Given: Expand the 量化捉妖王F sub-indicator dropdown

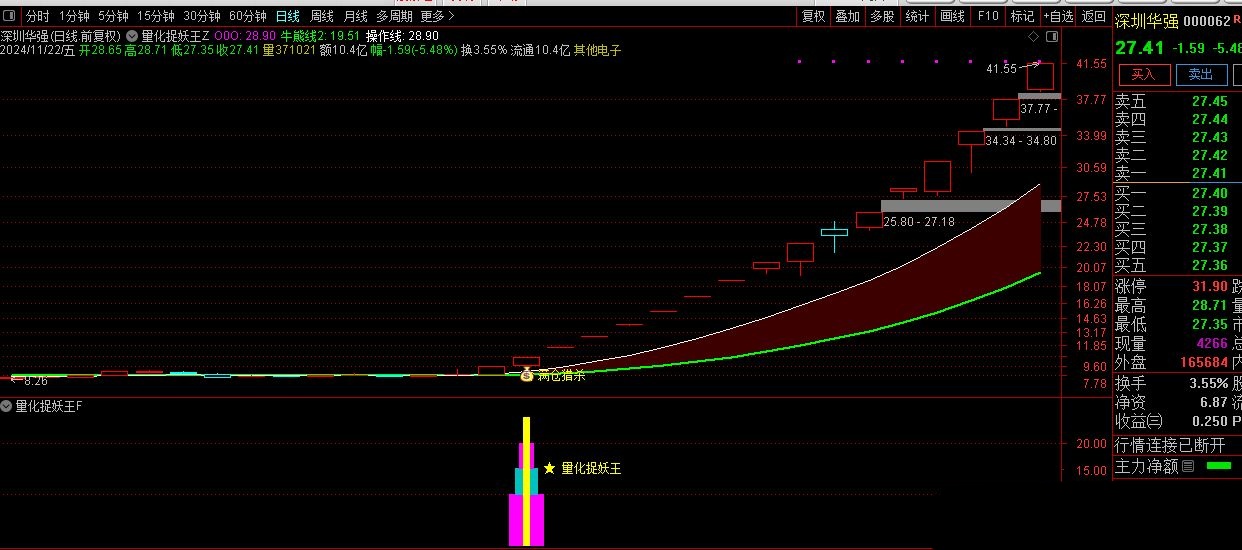Looking at the screenshot, I should click(x=7, y=406).
